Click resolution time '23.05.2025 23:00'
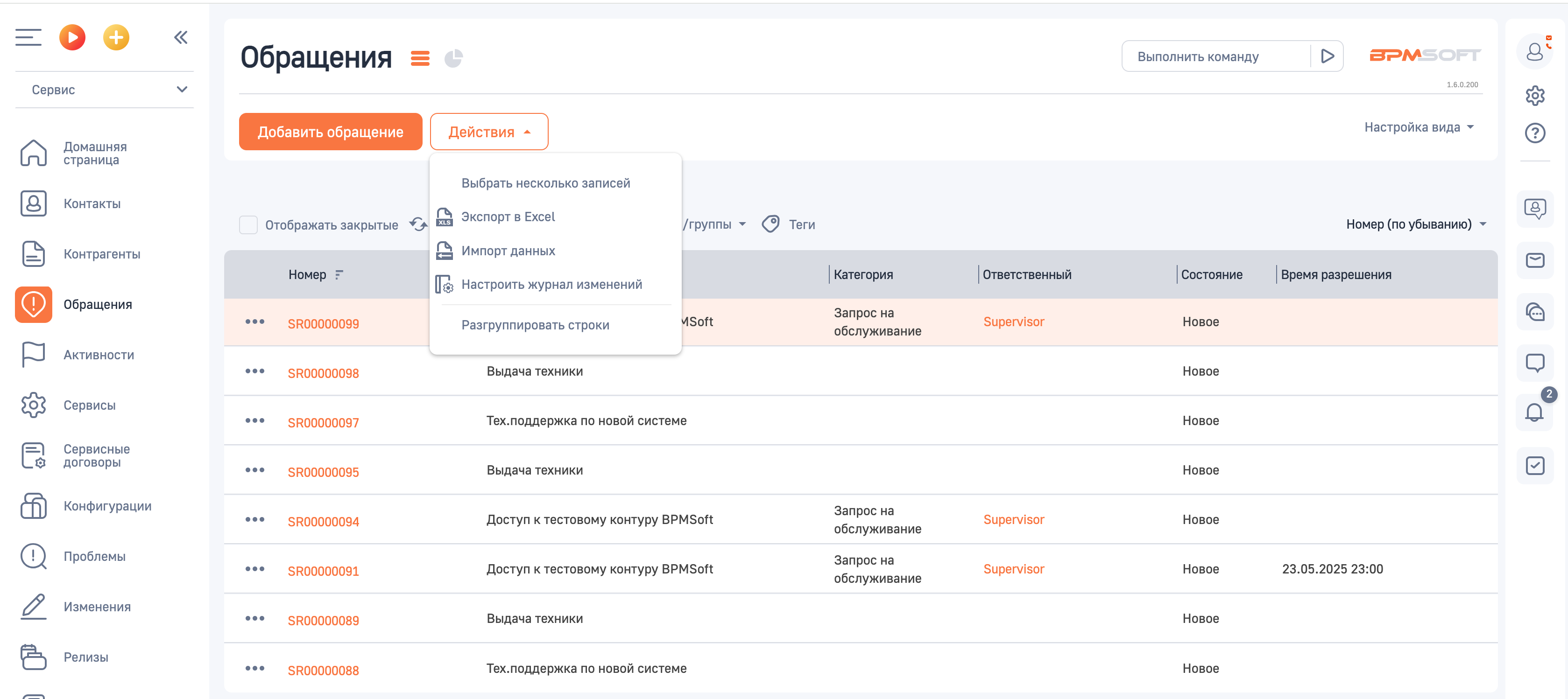Image resolution: width=1568 pixels, height=699 pixels. (1333, 569)
